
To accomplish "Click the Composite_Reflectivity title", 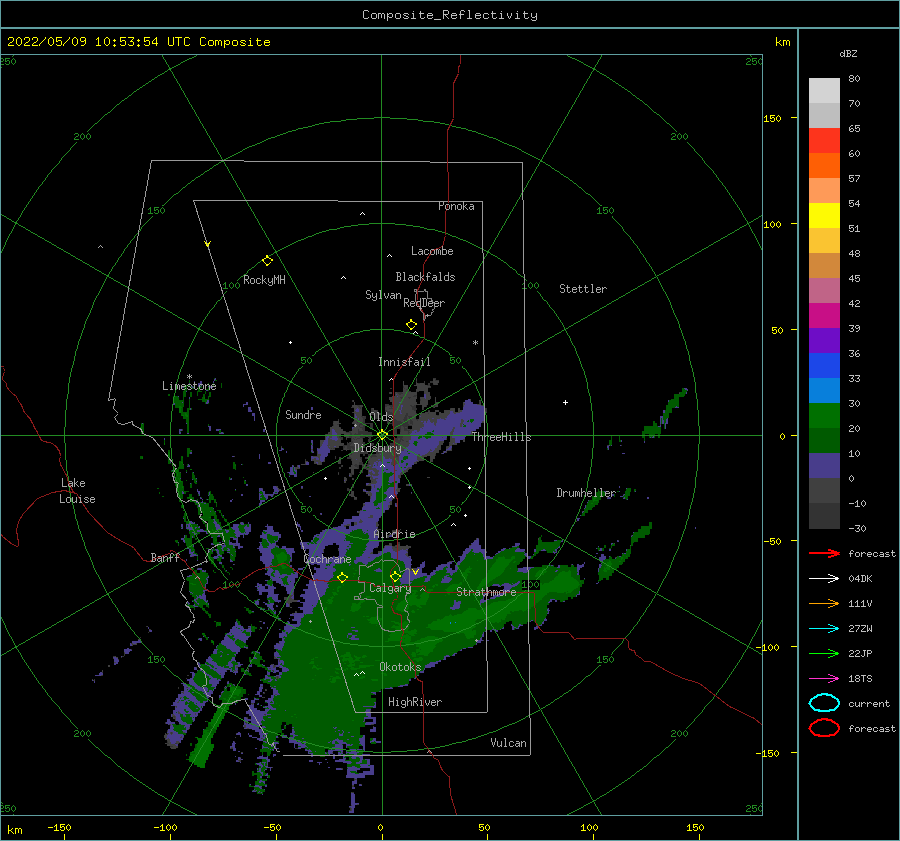I will [450, 15].
